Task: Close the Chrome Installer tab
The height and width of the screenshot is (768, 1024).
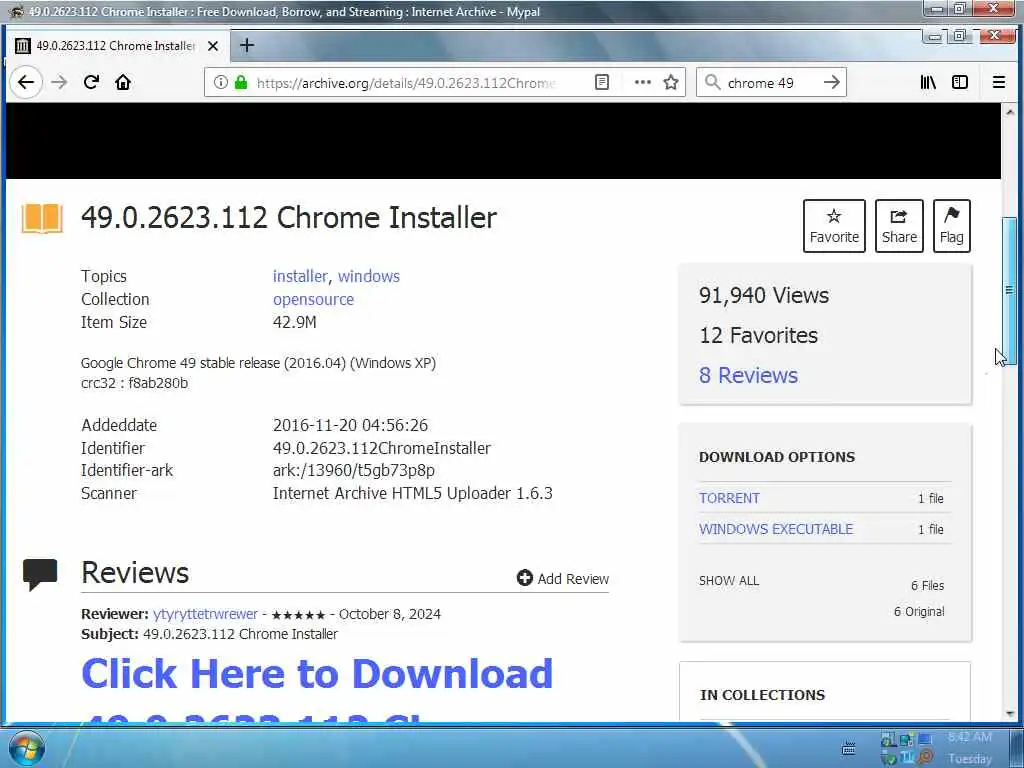Action: (213, 46)
